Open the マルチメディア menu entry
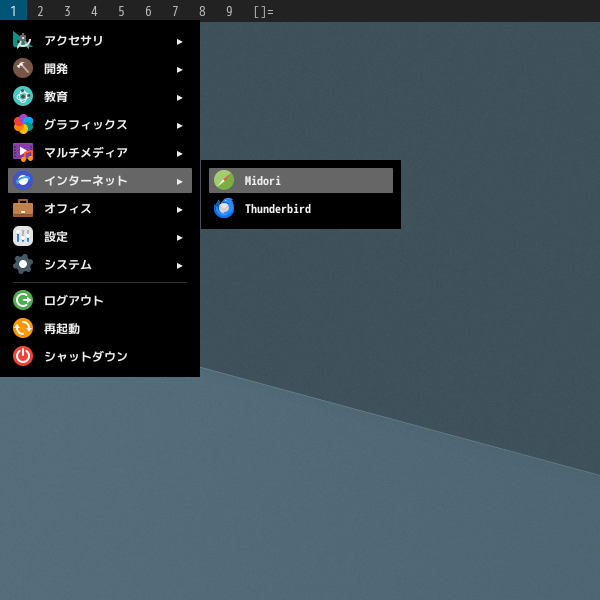The image size is (600, 600). click(x=100, y=152)
